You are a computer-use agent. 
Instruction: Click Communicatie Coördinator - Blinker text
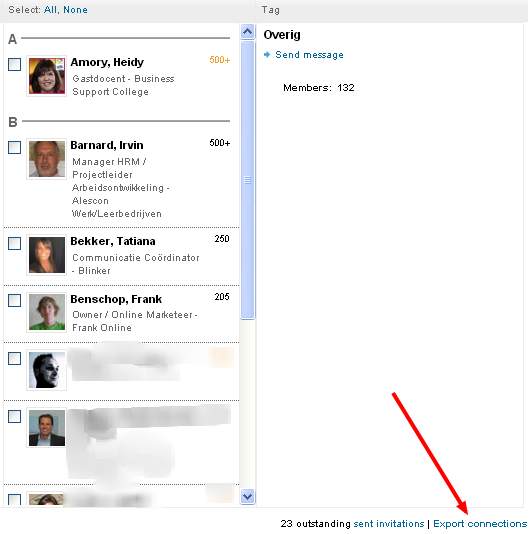(x=136, y=264)
